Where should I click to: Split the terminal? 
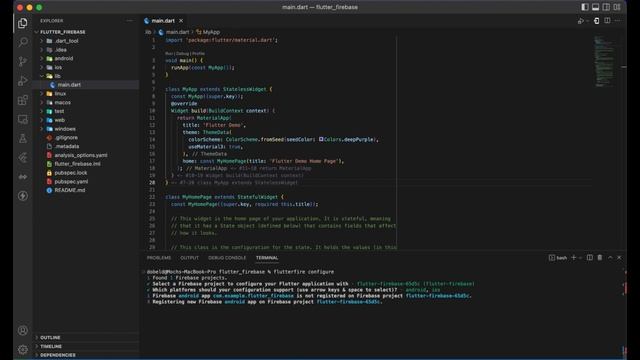pyautogui.click(x=589, y=258)
